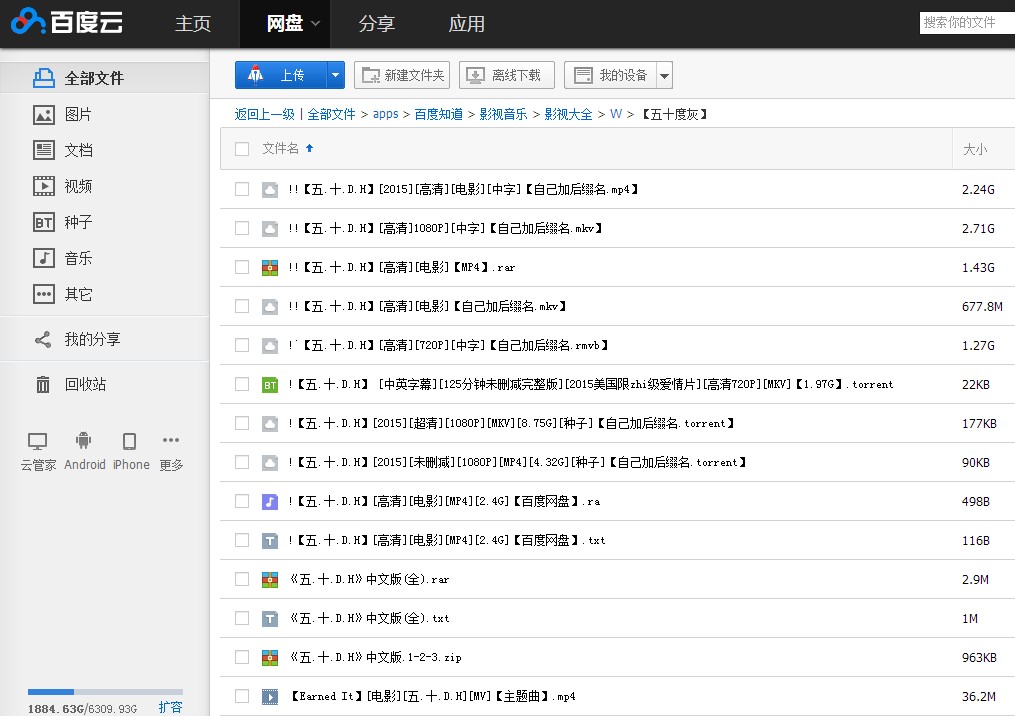Check the 1.27G rmvb file checkbox
This screenshot has width=1015, height=716.
(x=242, y=345)
